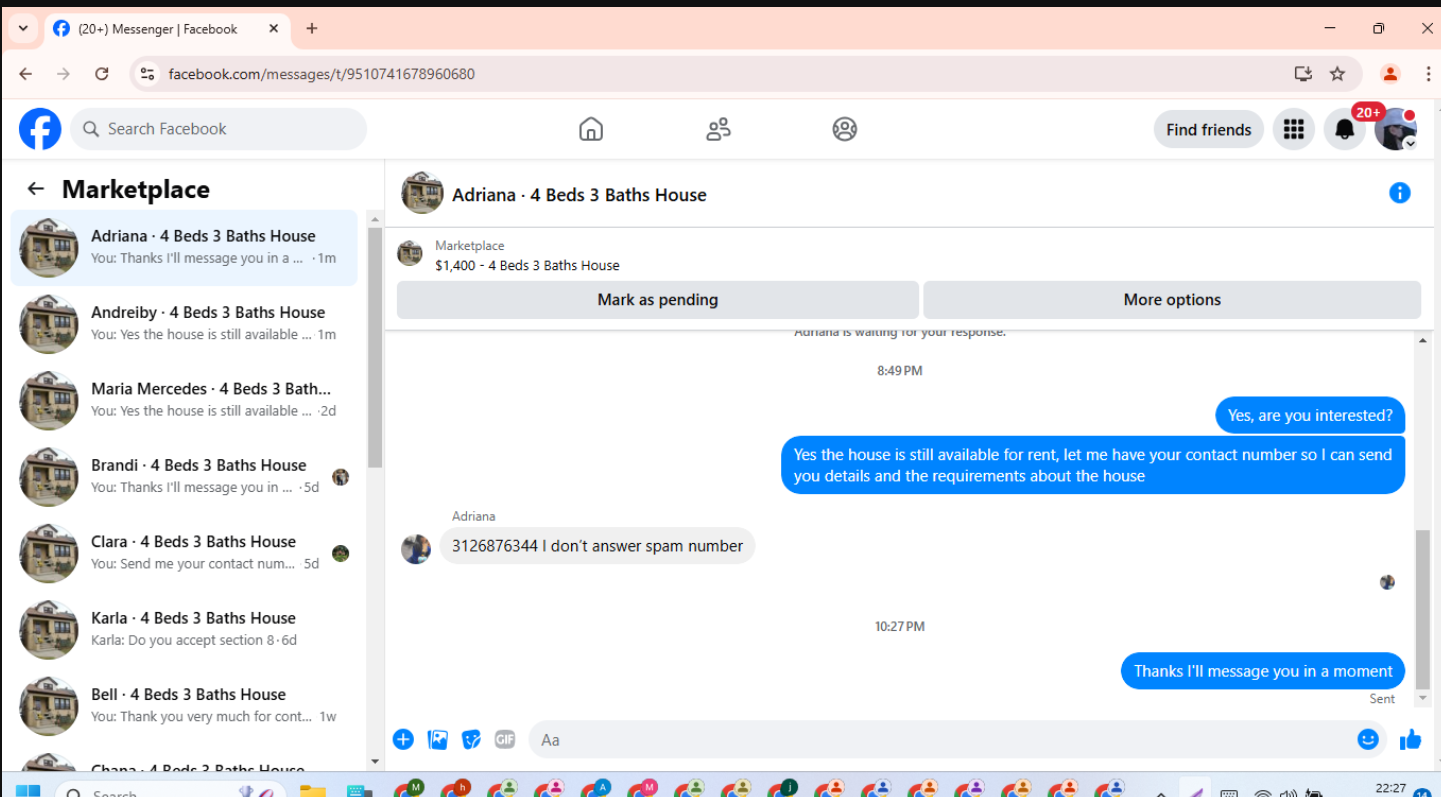Open the Friends icon in top navigation
This screenshot has width=1441, height=797.
(x=718, y=129)
